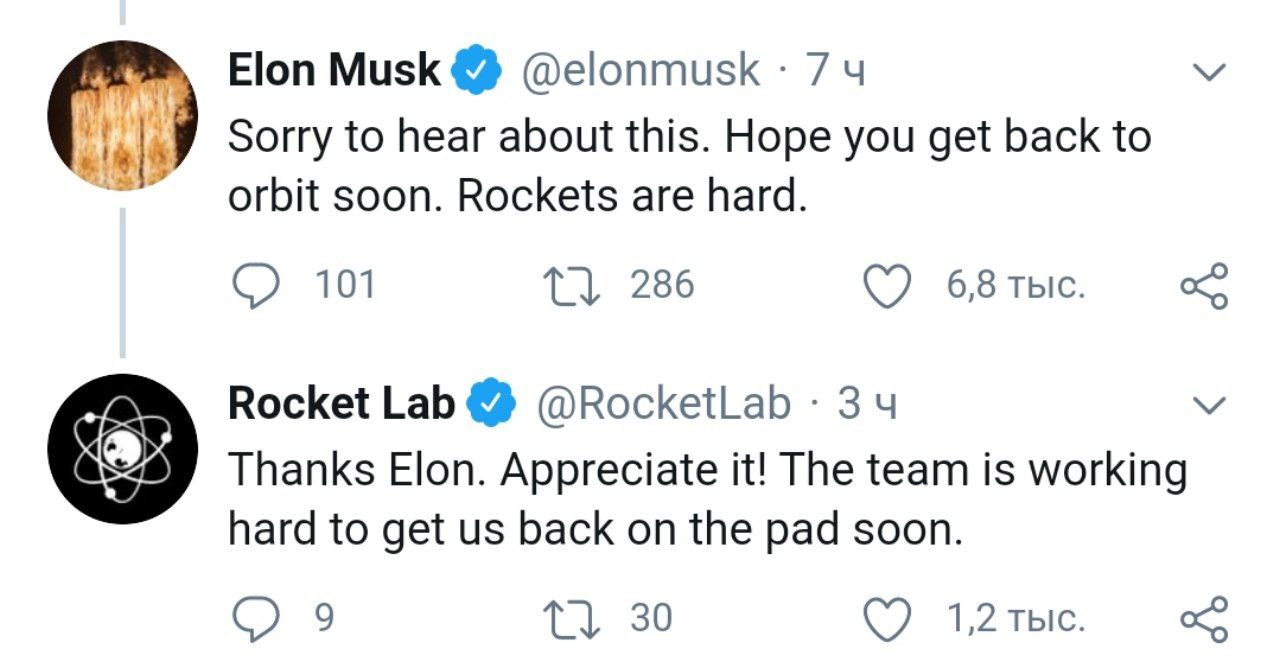
Task: Open the Rocket Lab display name link
Action: [342, 403]
